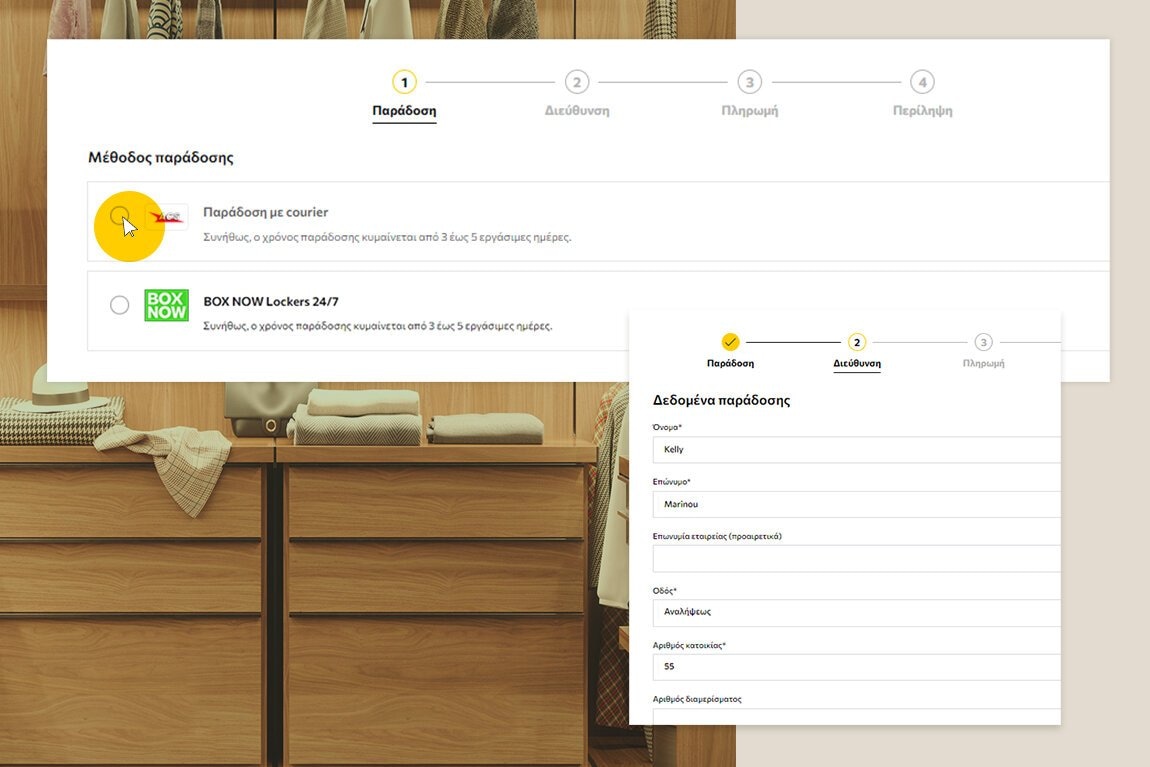The image size is (1150, 767).
Task: Click the Επώνυμο field containing Marinou
Action: coord(856,504)
